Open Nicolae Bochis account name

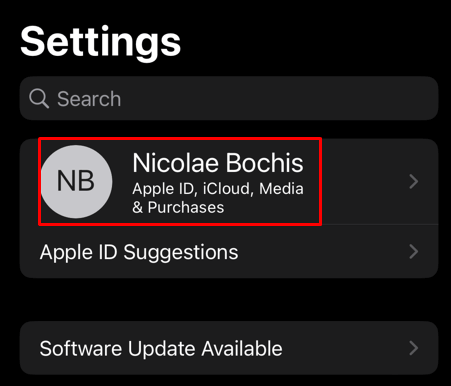pos(218,163)
